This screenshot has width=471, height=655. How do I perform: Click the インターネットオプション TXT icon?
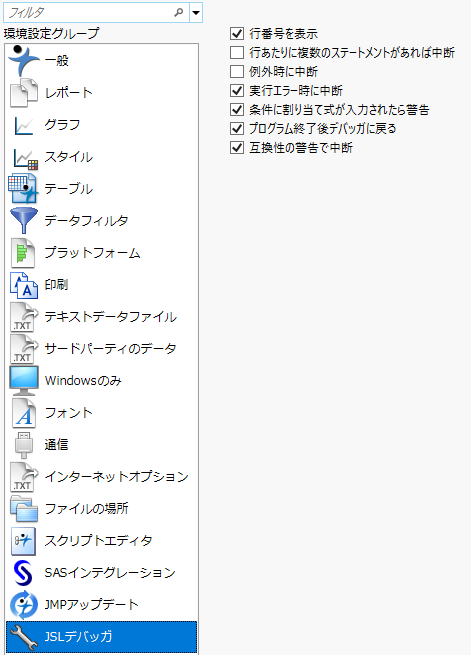(24, 477)
